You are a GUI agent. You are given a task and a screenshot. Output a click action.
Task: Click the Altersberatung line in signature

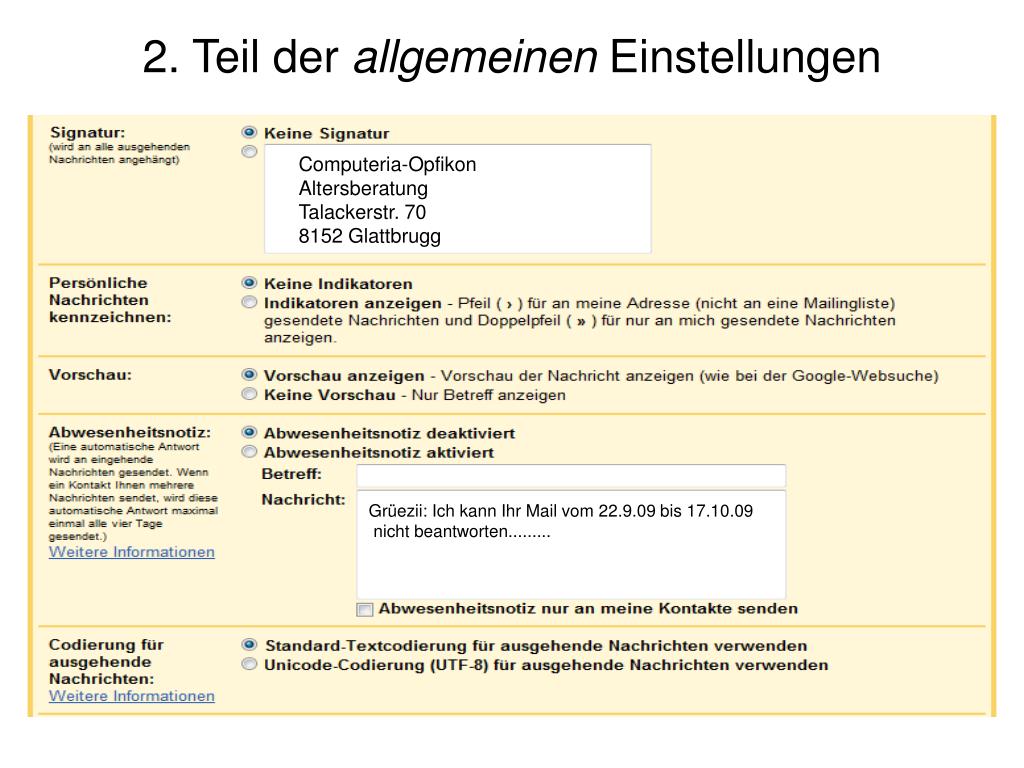[363, 189]
